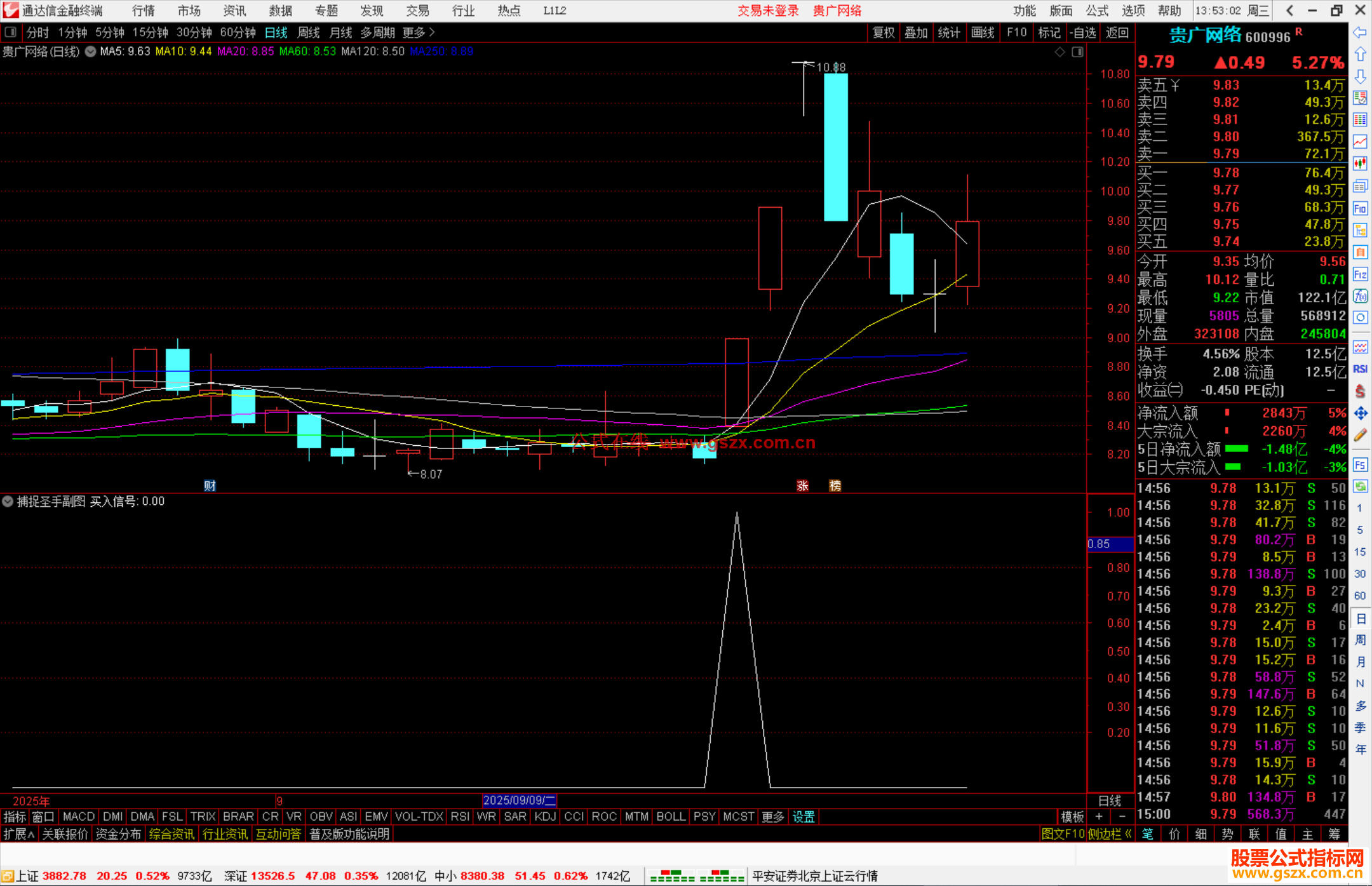Viewport: 1372px width, 886px height.
Task: Click the line trend chart sidebar icon
Action: pos(1360,141)
